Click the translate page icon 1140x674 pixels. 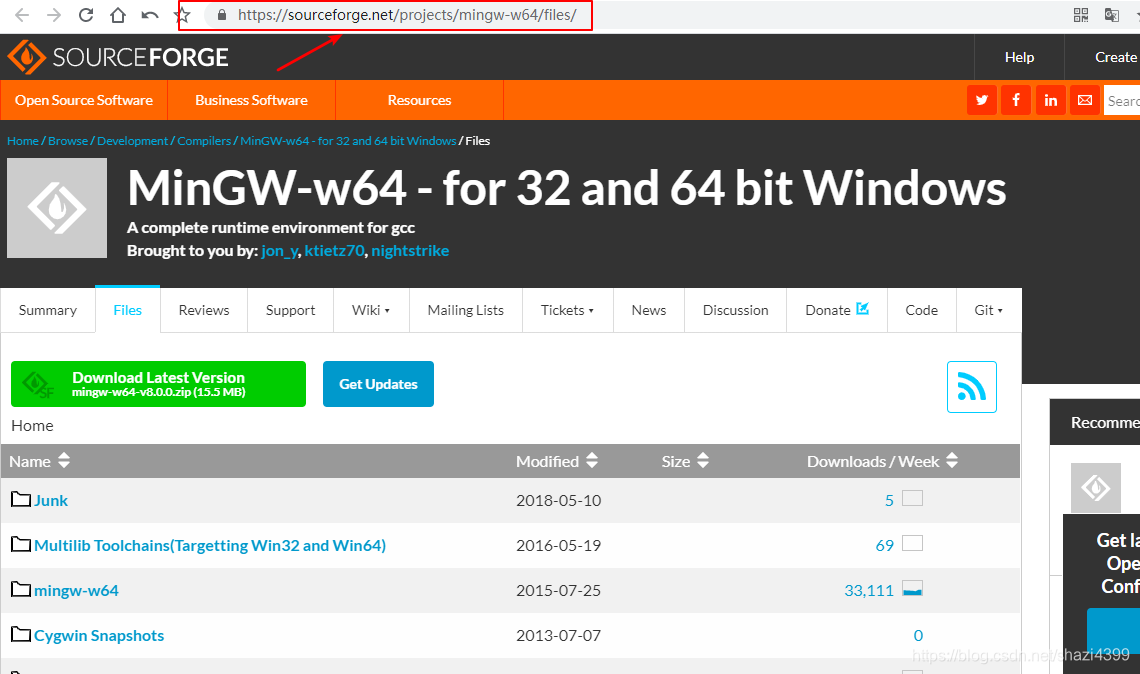1112,15
